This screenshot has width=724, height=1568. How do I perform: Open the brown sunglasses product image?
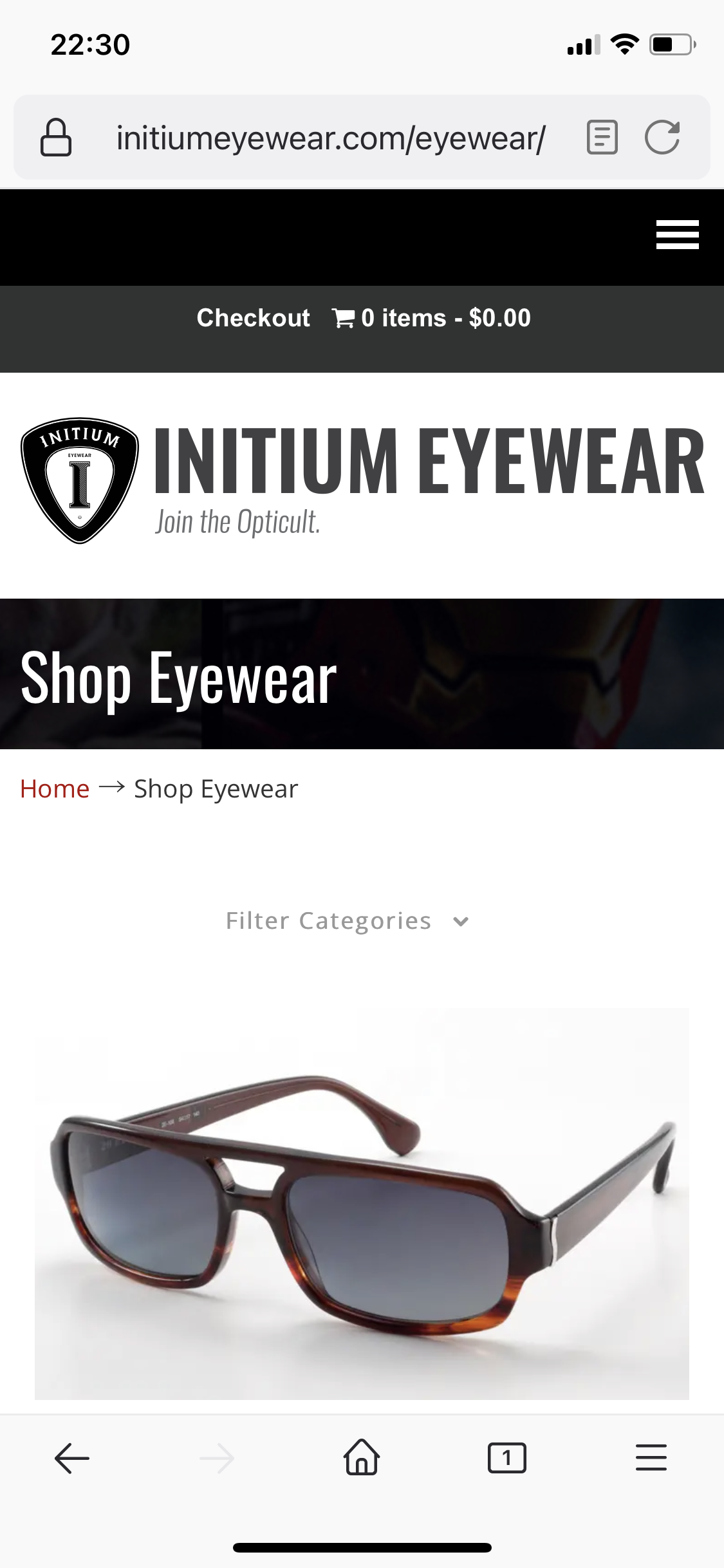[362, 1204]
